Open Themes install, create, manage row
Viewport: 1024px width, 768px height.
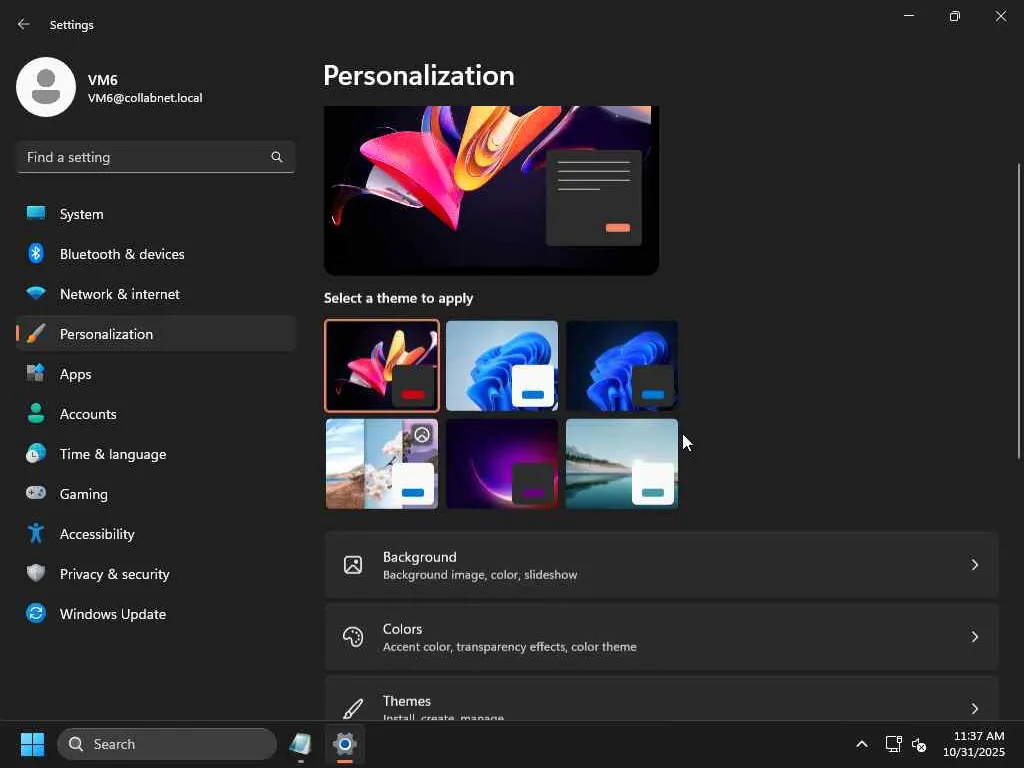(x=662, y=699)
